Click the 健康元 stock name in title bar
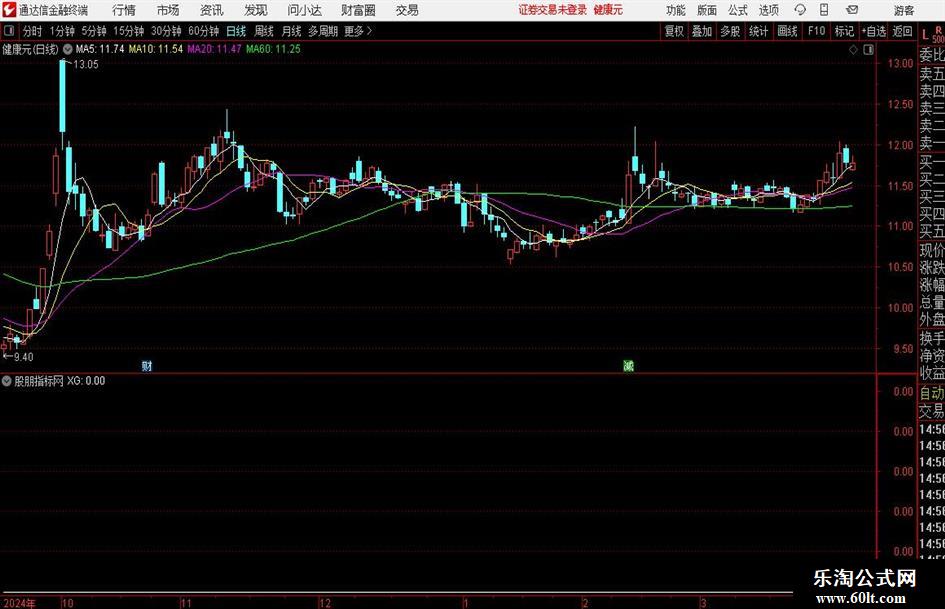The width and height of the screenshot is (945, 609). tap(608, 10)
